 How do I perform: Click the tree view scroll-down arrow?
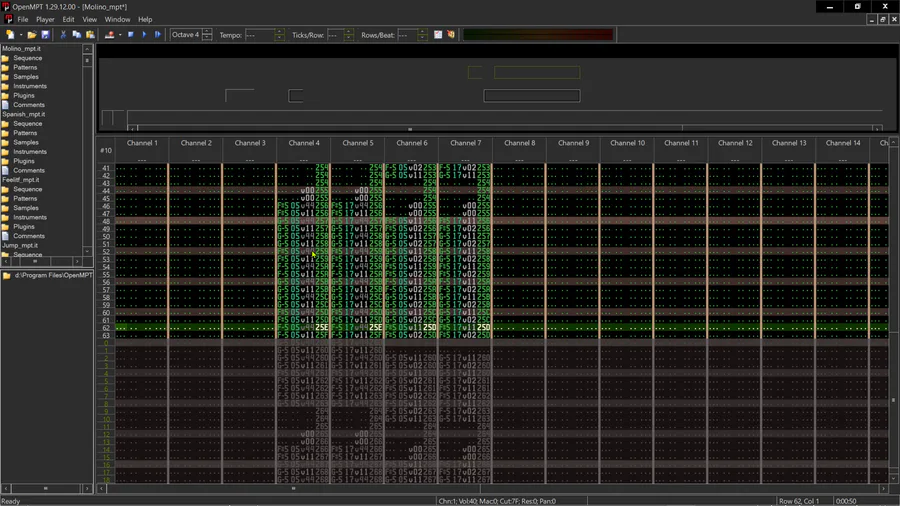tap(87, 251)
